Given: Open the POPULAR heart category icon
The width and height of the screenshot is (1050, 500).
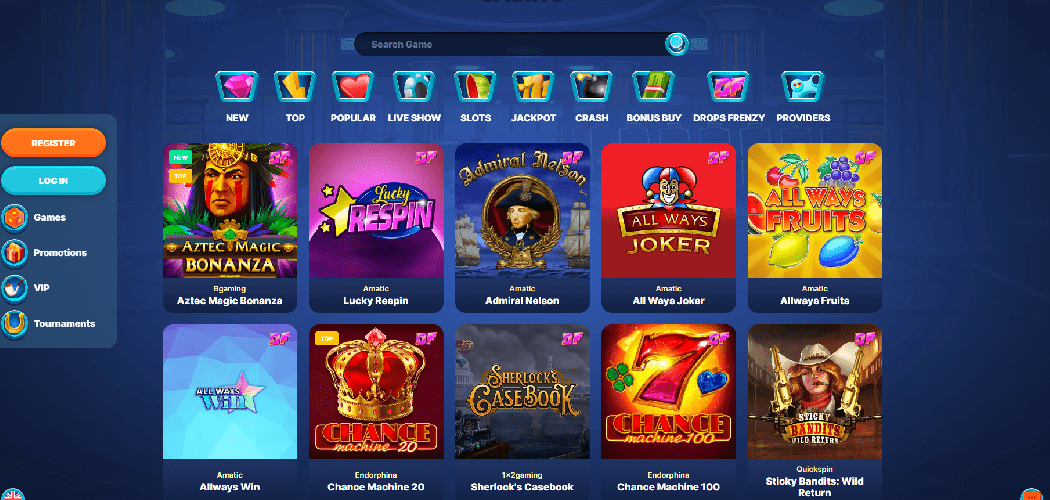Looking at the screenshot, I should (x=353, y=87).
